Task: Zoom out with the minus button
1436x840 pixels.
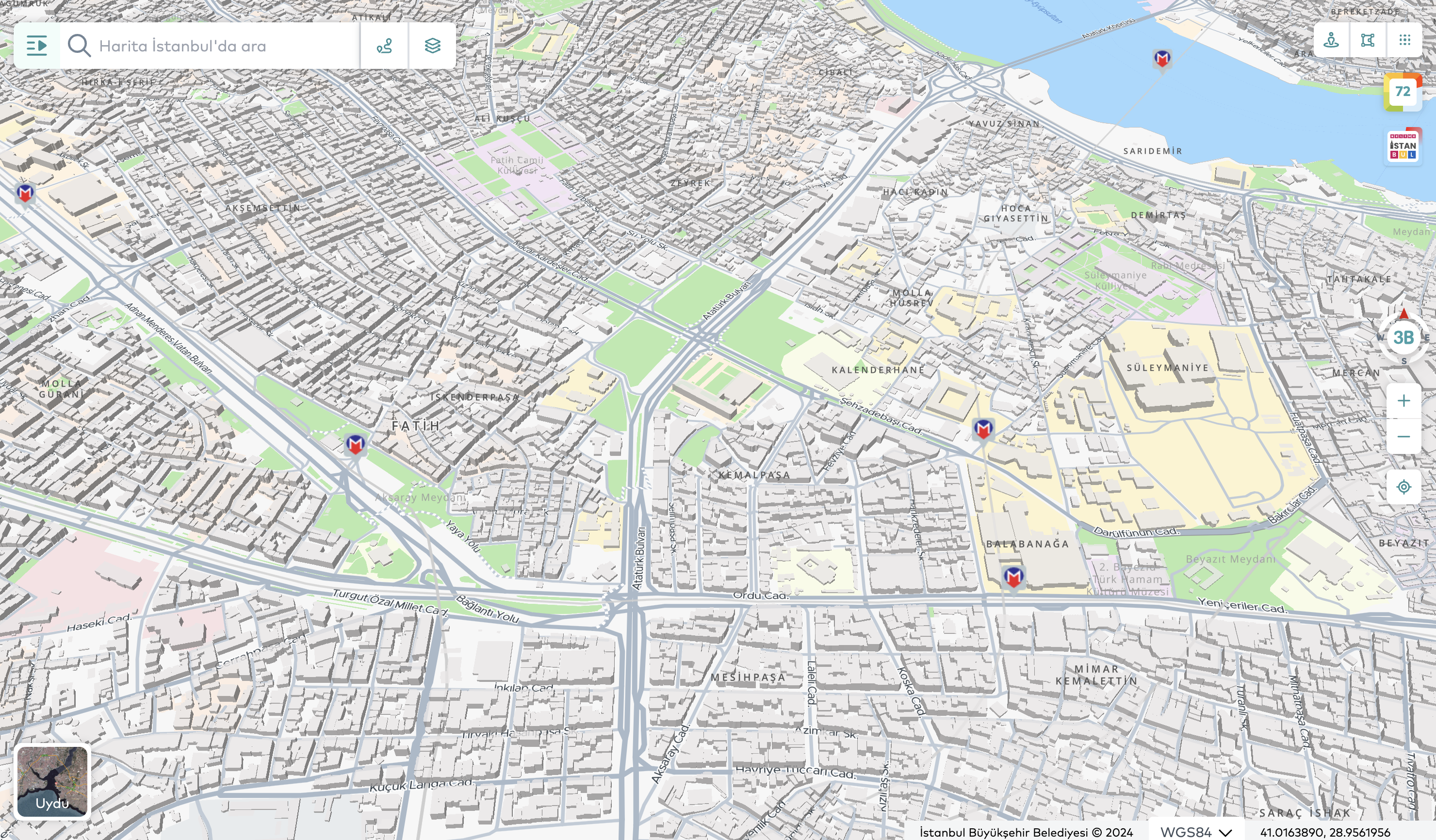Action: point(1403,437)
